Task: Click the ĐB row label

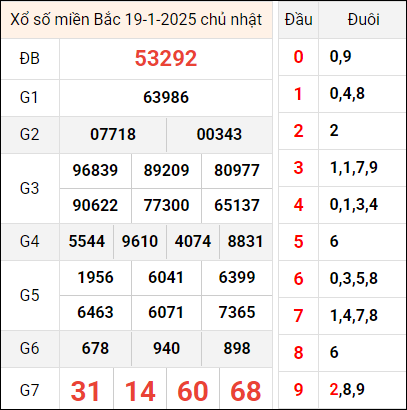Action: [x=30, y=59]
